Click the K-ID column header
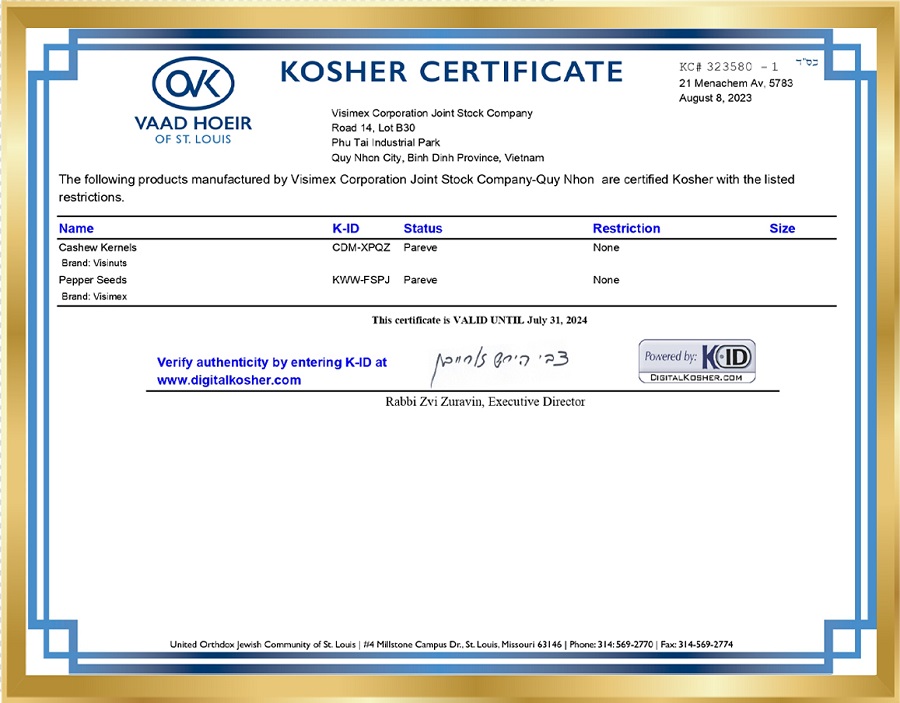 pos(346,228)
